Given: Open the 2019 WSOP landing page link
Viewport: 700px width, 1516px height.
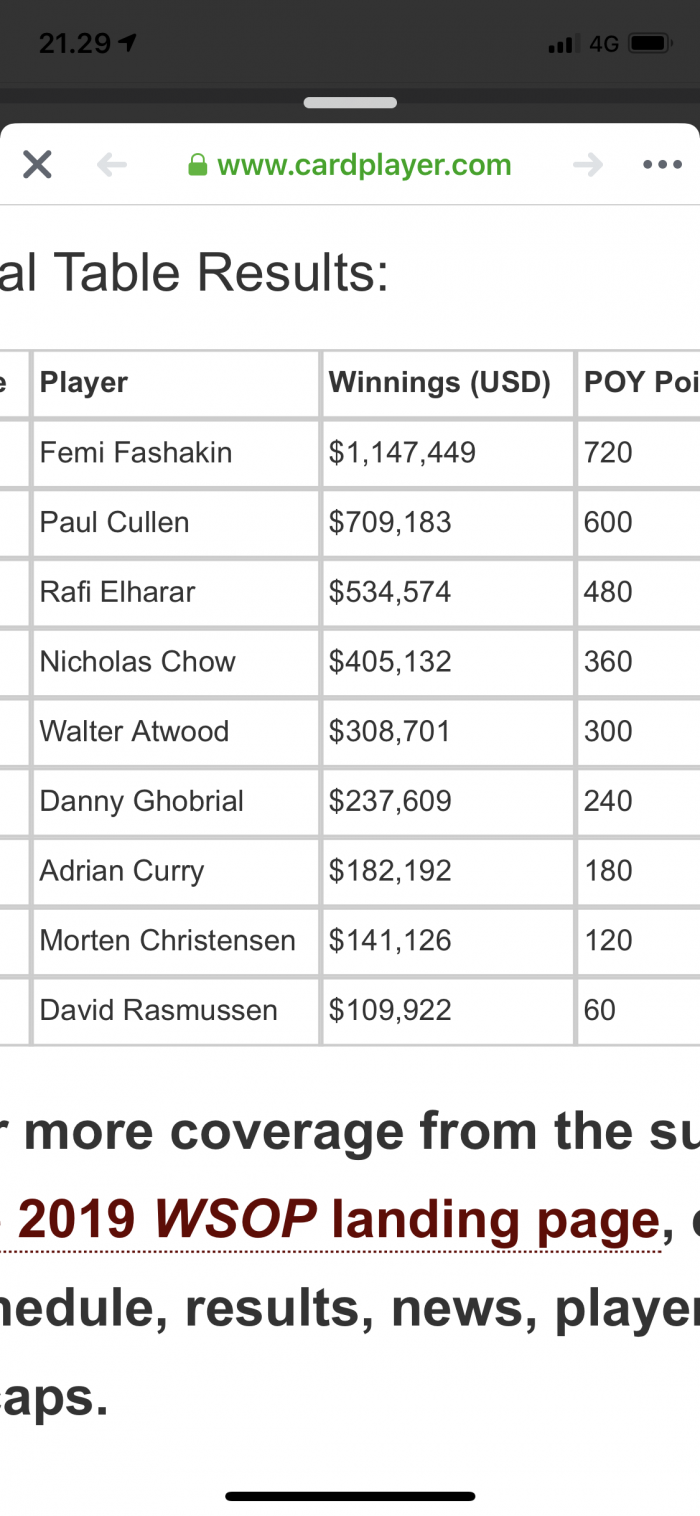Looking at the screenshot, I should [339, 1219].
